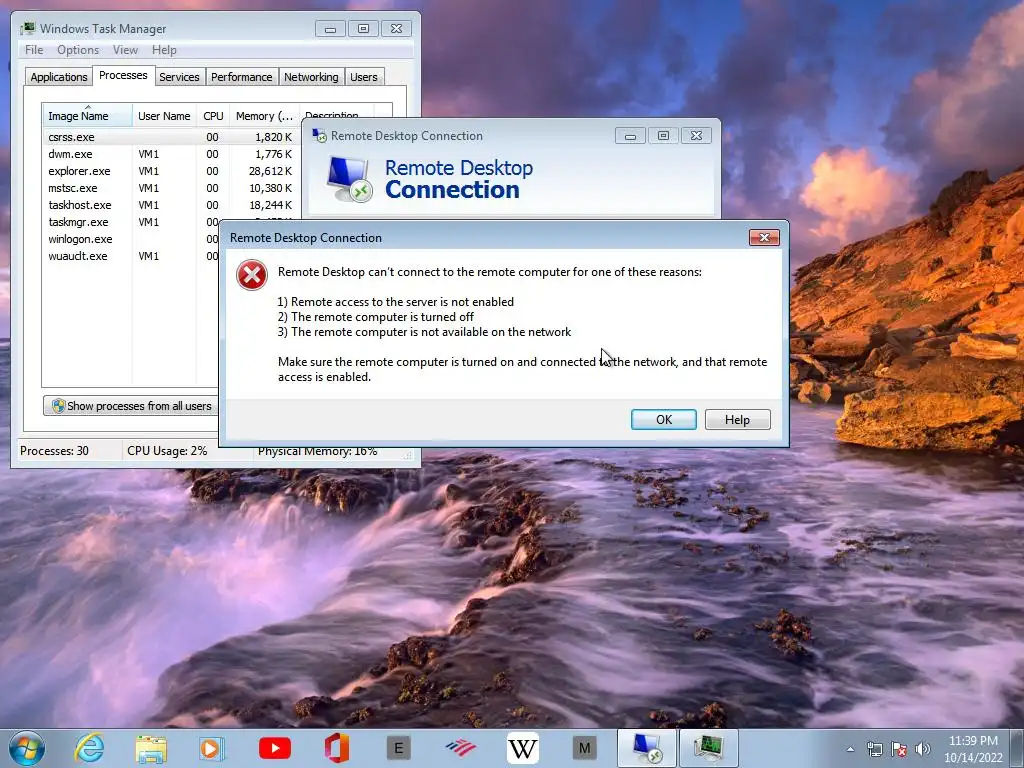1024x768 pixels.
Task: Open the YouTube taskbar shortcut
Action: point(275,748)
